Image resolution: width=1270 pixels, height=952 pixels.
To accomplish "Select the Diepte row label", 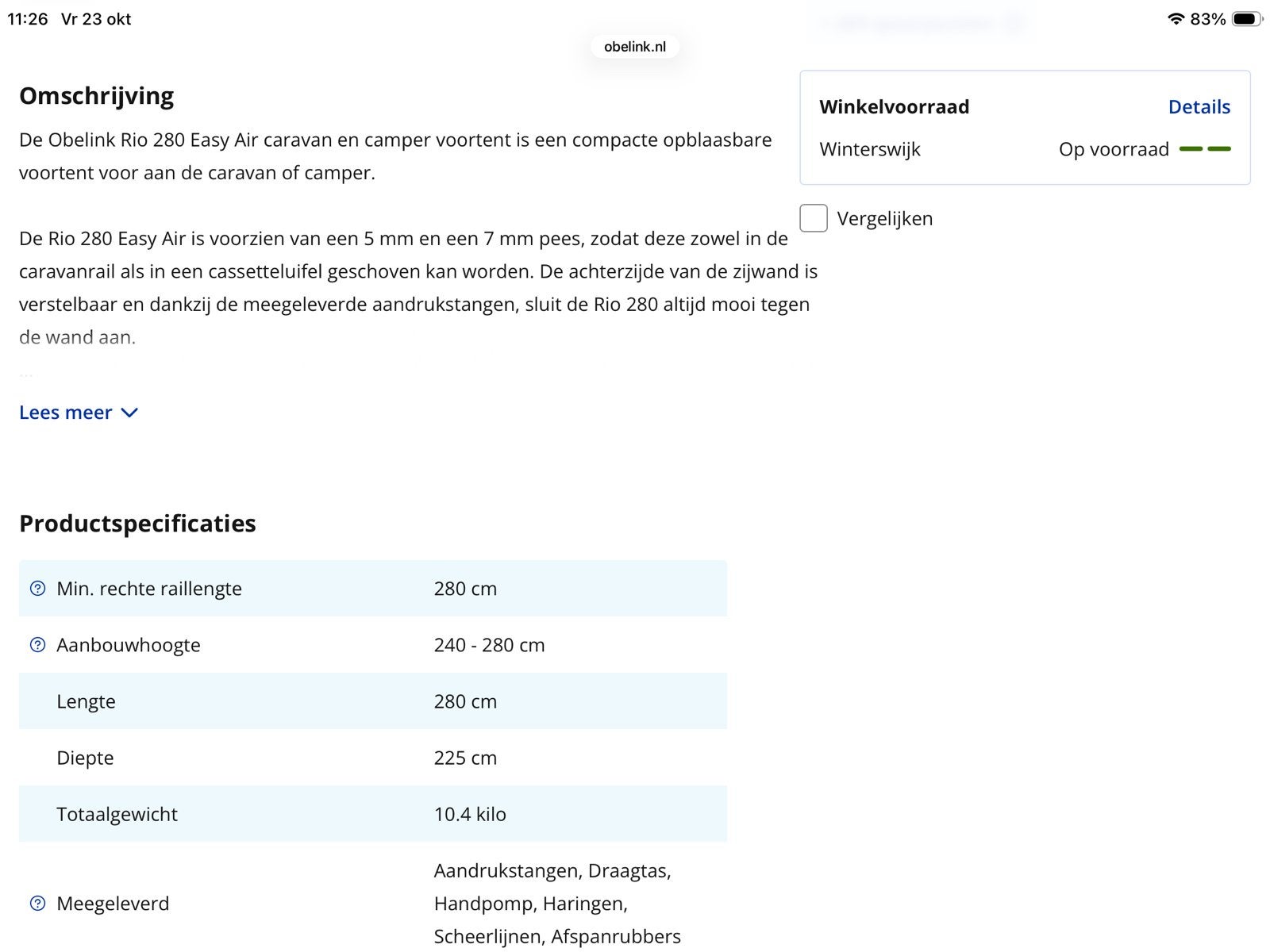I will 85,758.
